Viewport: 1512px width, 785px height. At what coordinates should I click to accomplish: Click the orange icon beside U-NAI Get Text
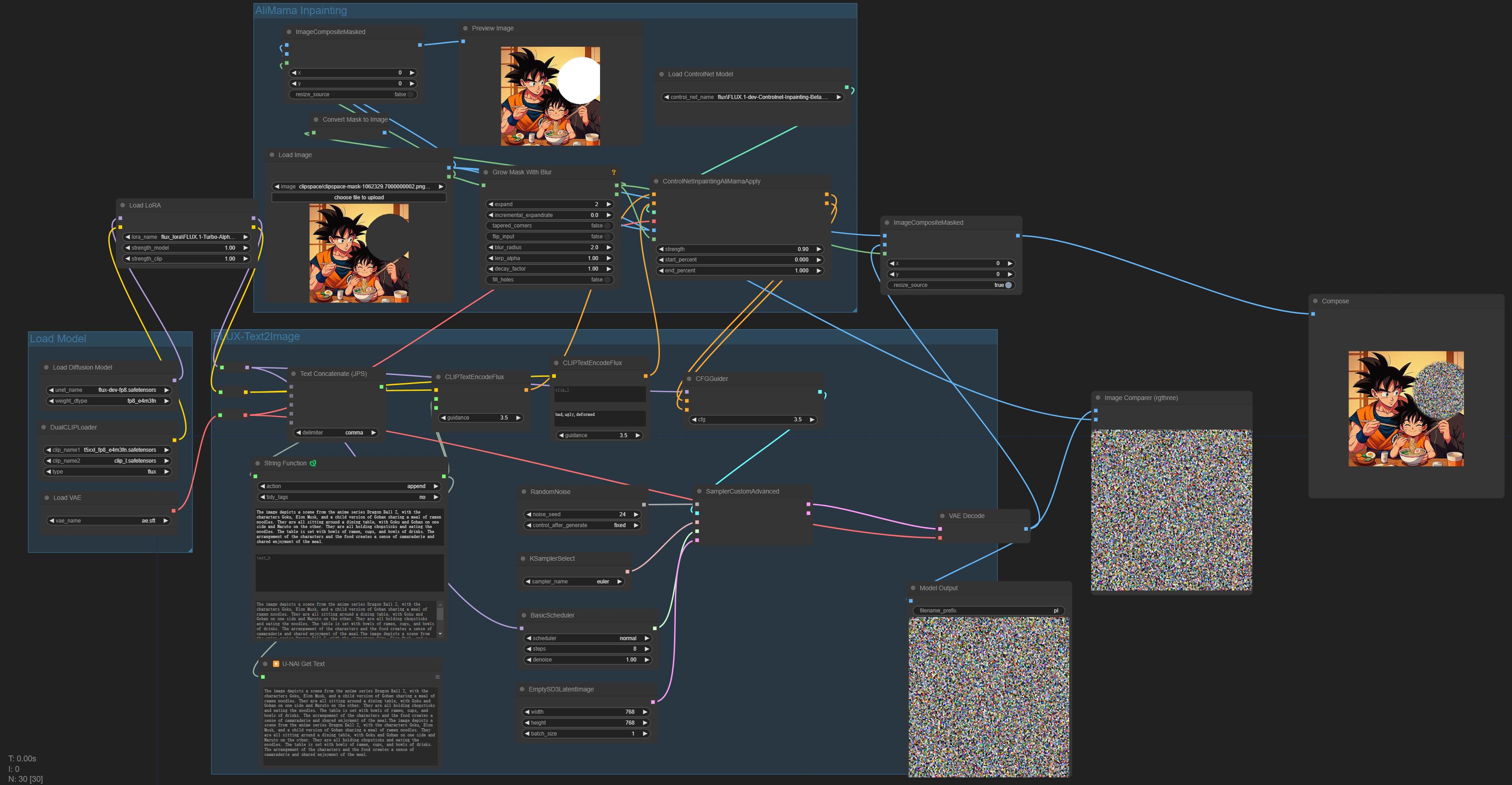tap(276, 664)
